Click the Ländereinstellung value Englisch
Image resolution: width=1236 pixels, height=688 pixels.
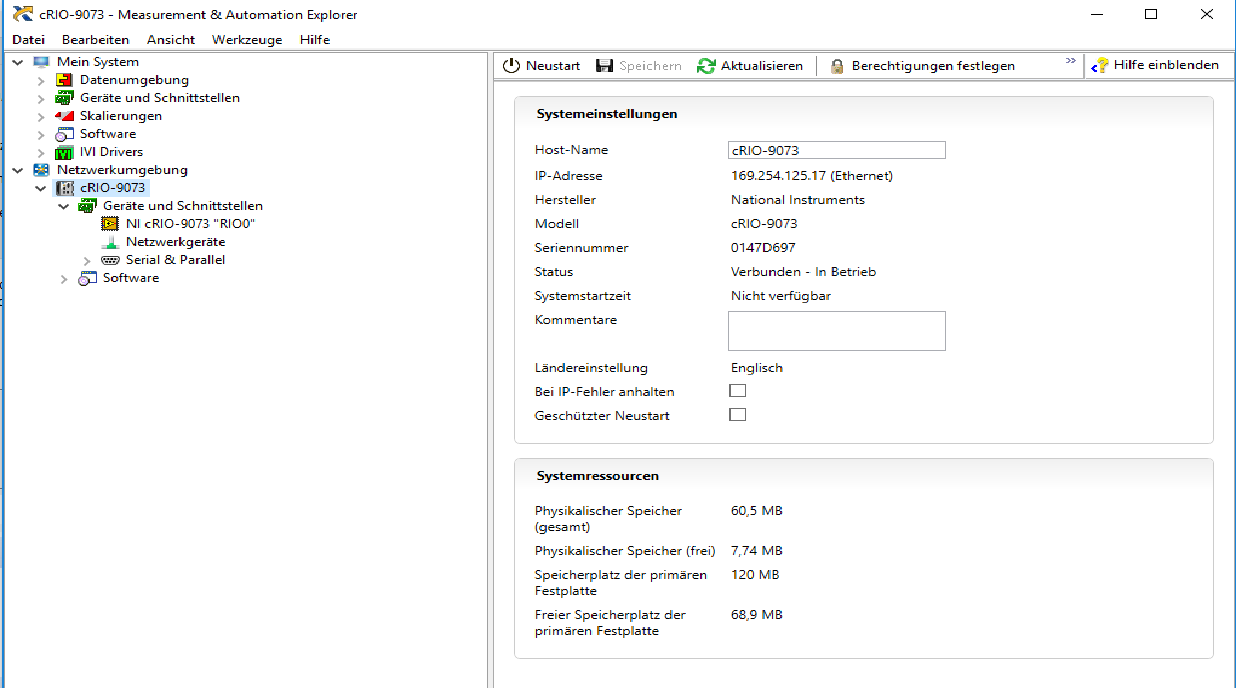(x=757, y=368)
